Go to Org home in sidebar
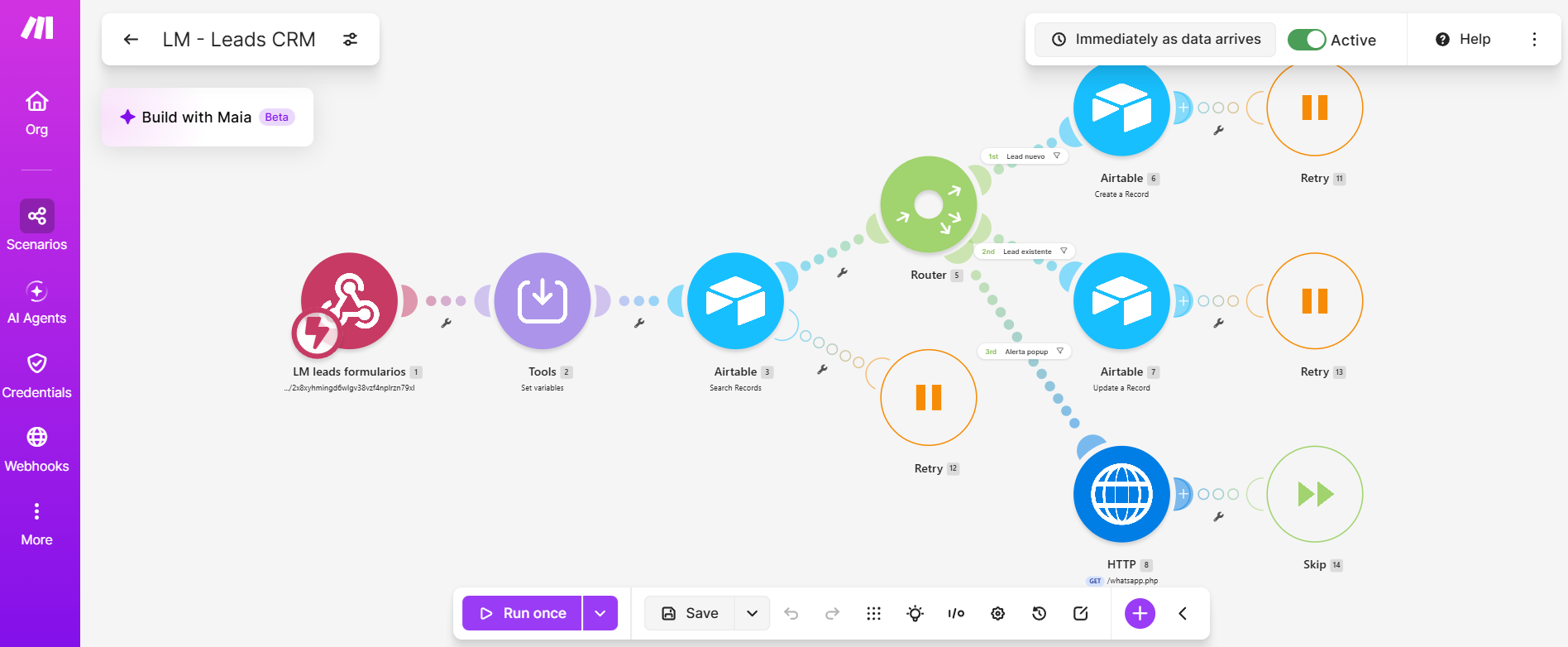Image resolution: width=1568 pixels, height=647 pixels. pos(36,113)
